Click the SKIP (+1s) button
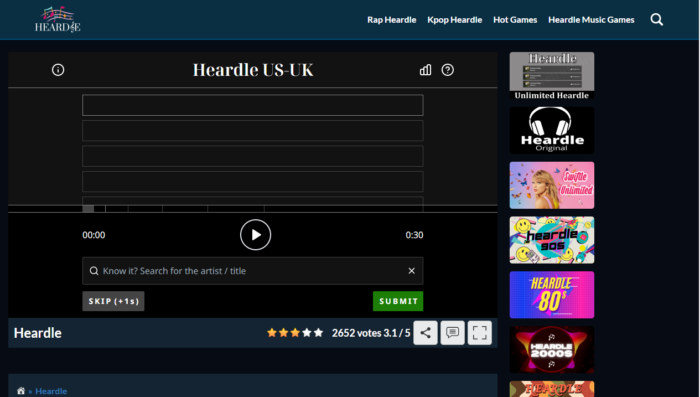The height and width of the screenshot is (397, 700). [x=113, y=301]
